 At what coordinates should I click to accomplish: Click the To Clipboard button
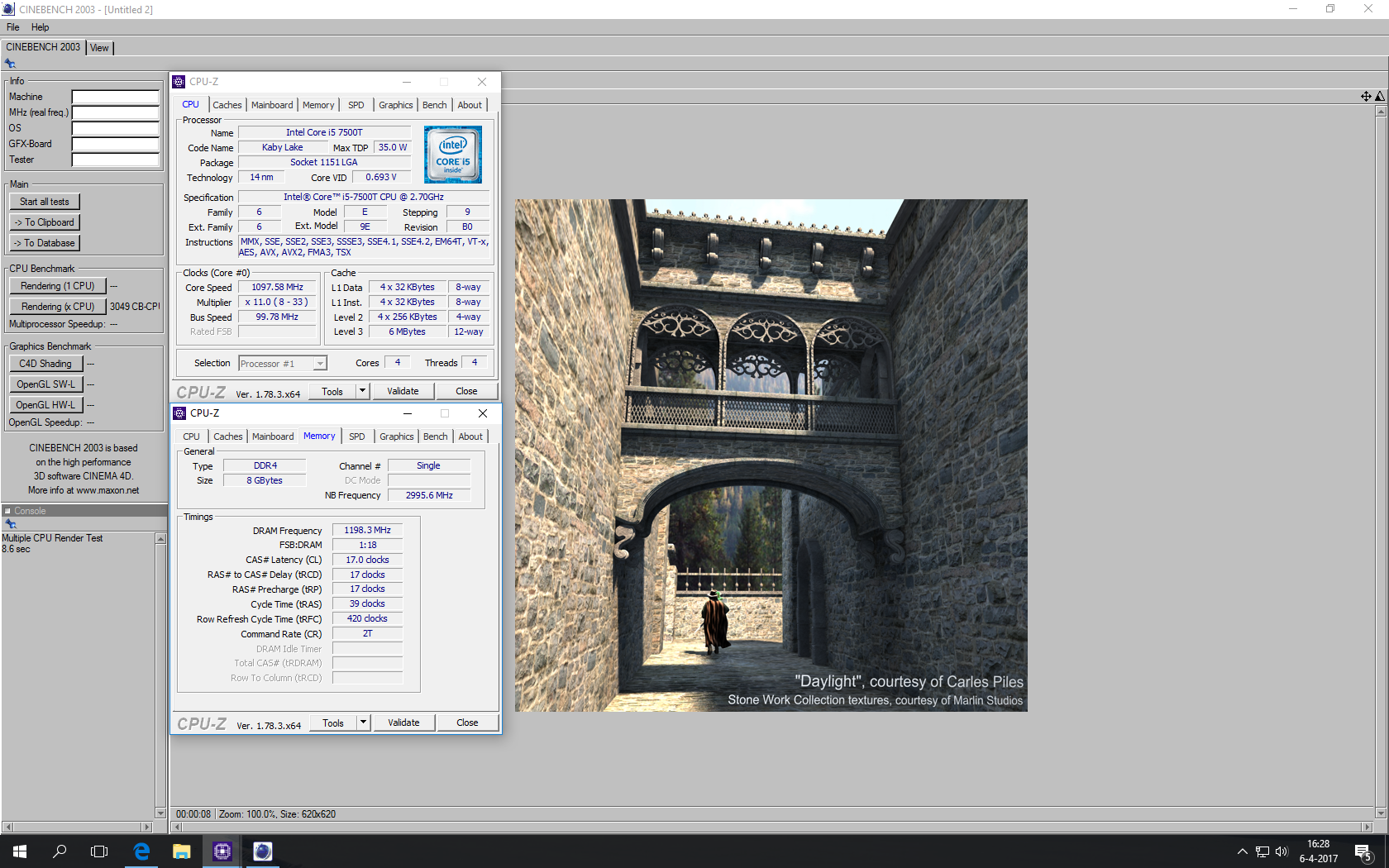click(x=45, y=222)
